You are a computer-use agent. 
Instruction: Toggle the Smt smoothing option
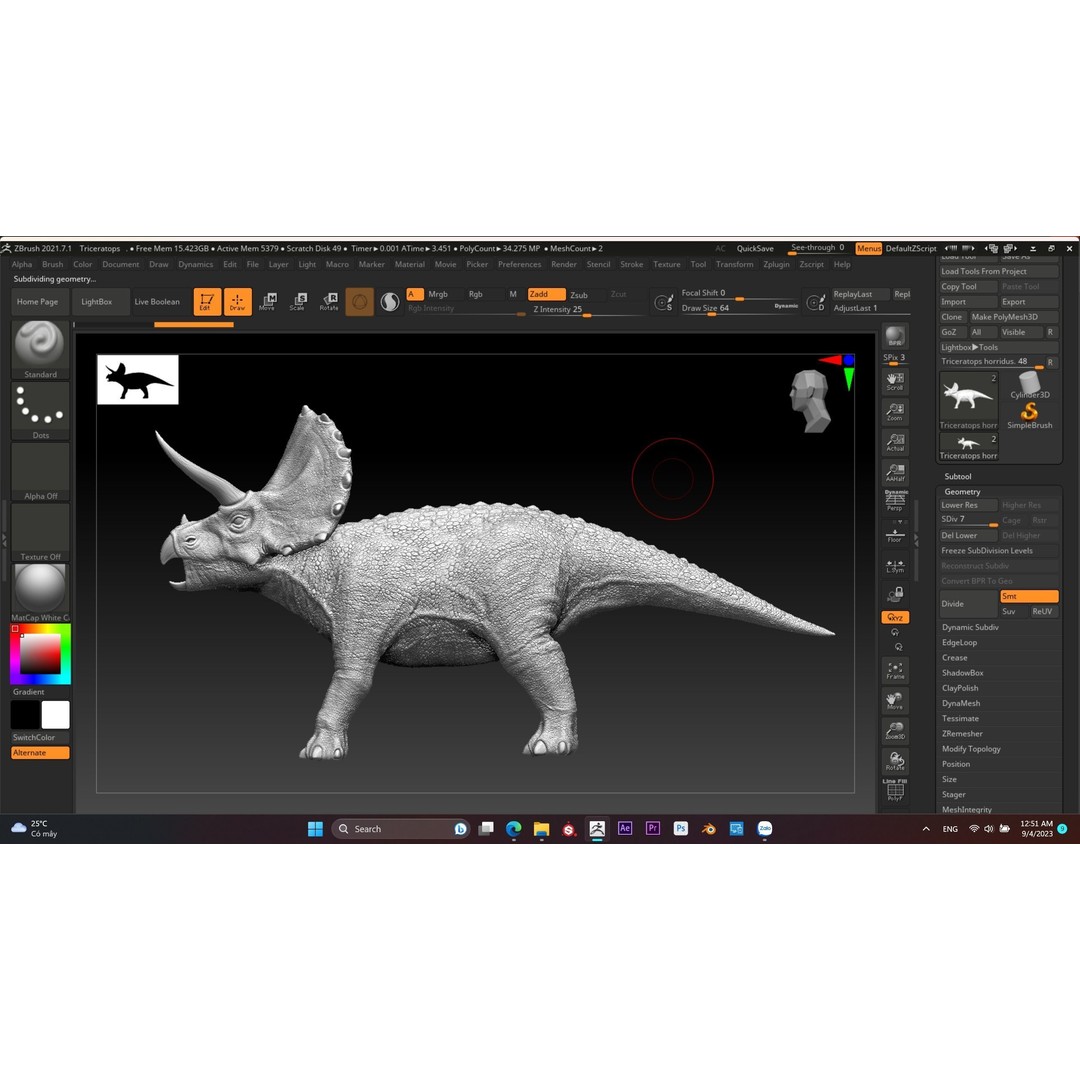tap(1028, 596)
